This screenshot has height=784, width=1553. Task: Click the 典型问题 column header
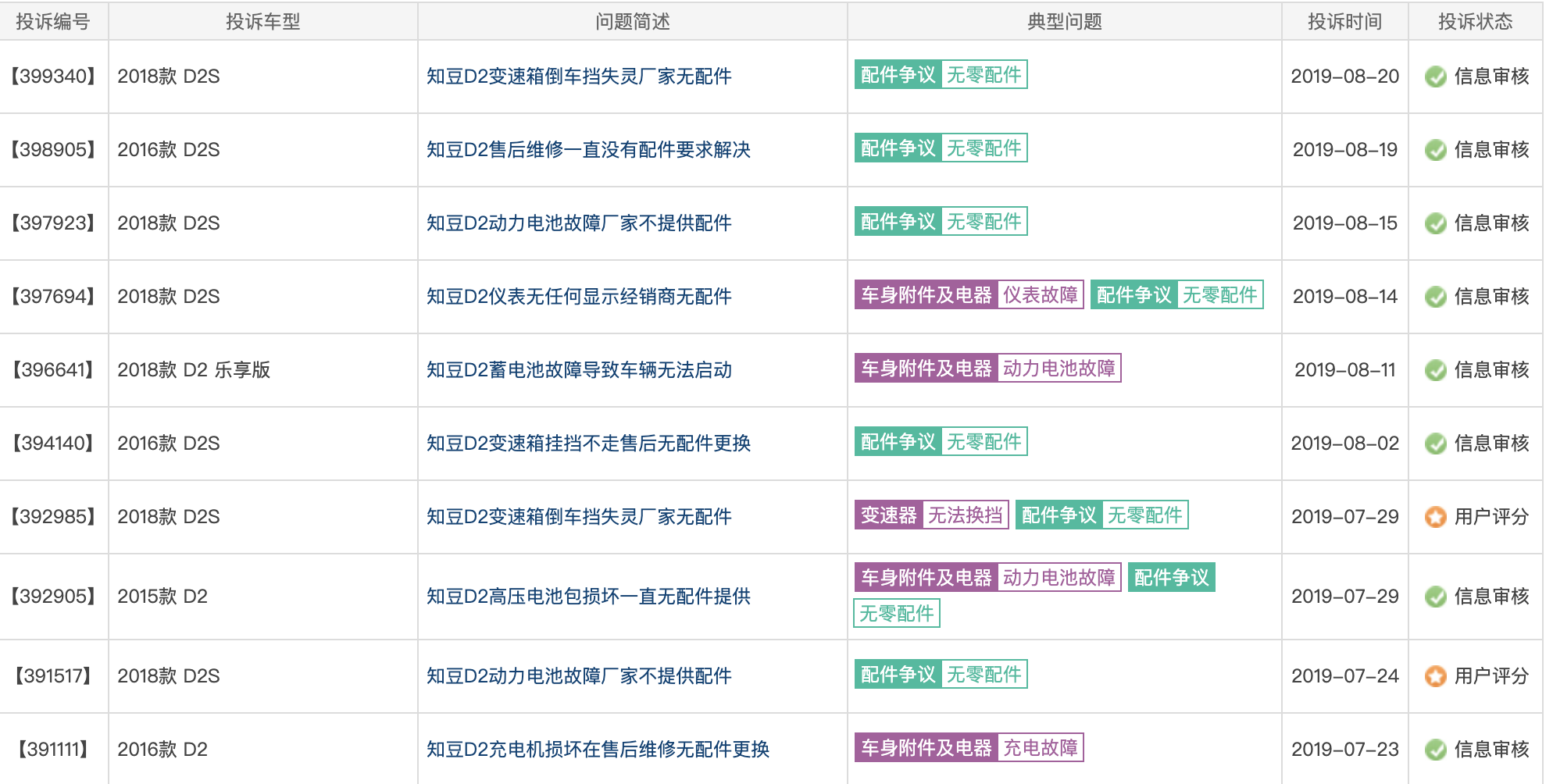[x=1064, y=21]
